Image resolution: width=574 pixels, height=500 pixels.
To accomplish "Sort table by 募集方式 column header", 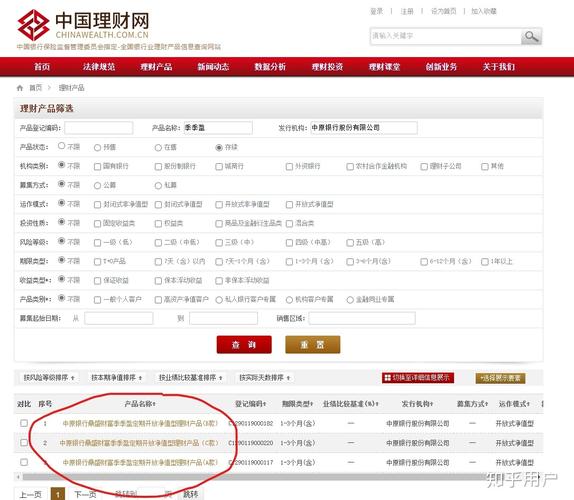I will [472, 404].
